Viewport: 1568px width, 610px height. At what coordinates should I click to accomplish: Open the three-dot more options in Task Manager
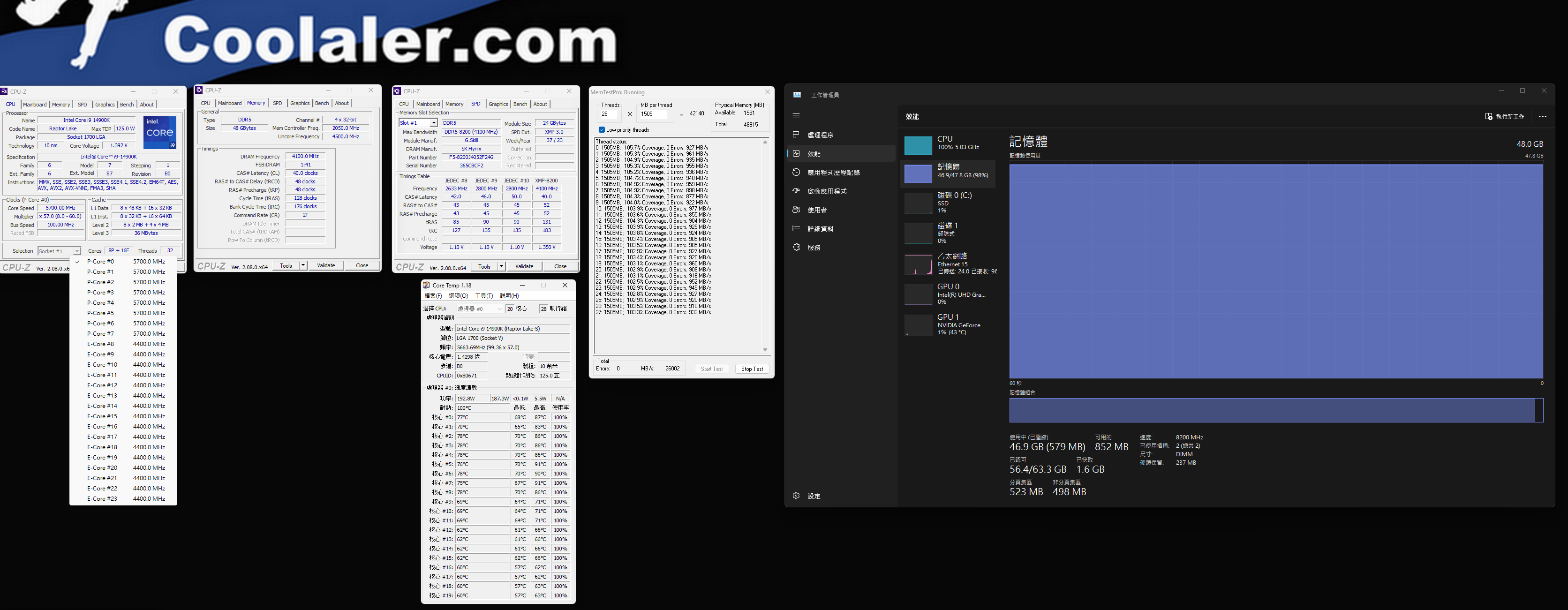coord(1542,116)
